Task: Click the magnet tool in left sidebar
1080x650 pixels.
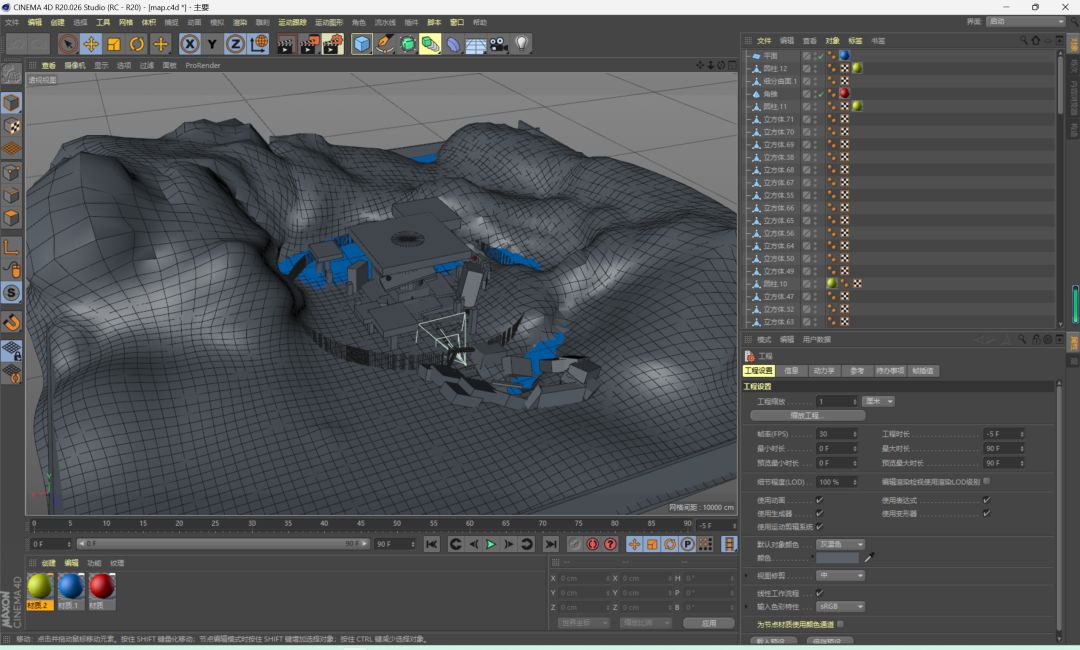Action: 11,322
